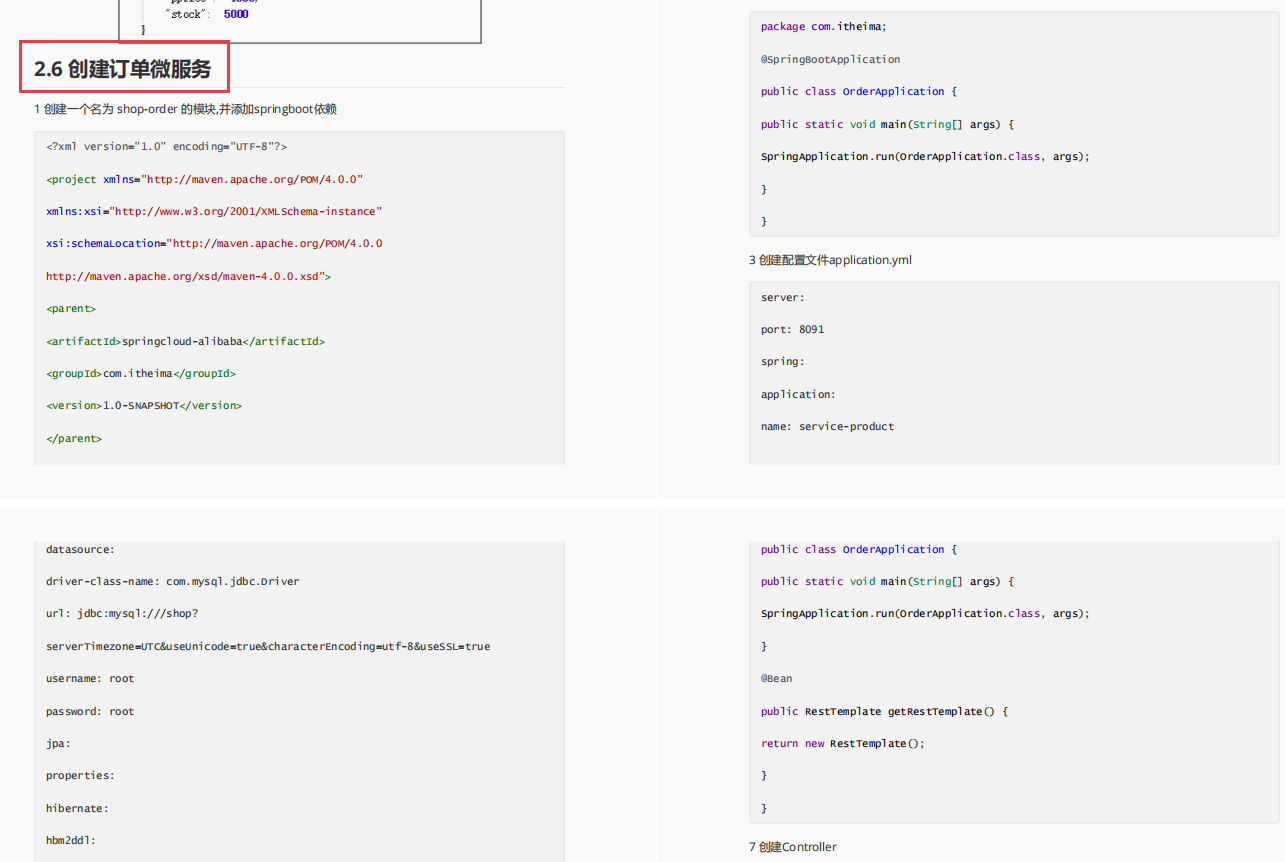Click the "port: 8091" line

[x=792, y=329]
